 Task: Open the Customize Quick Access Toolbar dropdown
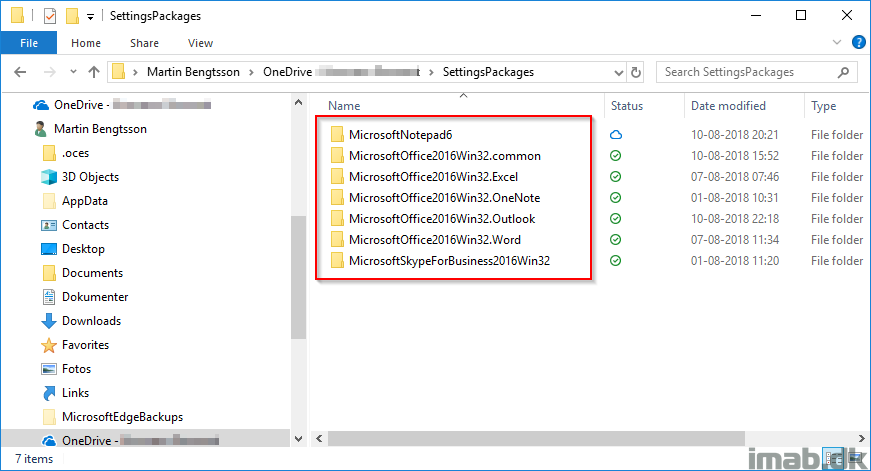(90, 17)
